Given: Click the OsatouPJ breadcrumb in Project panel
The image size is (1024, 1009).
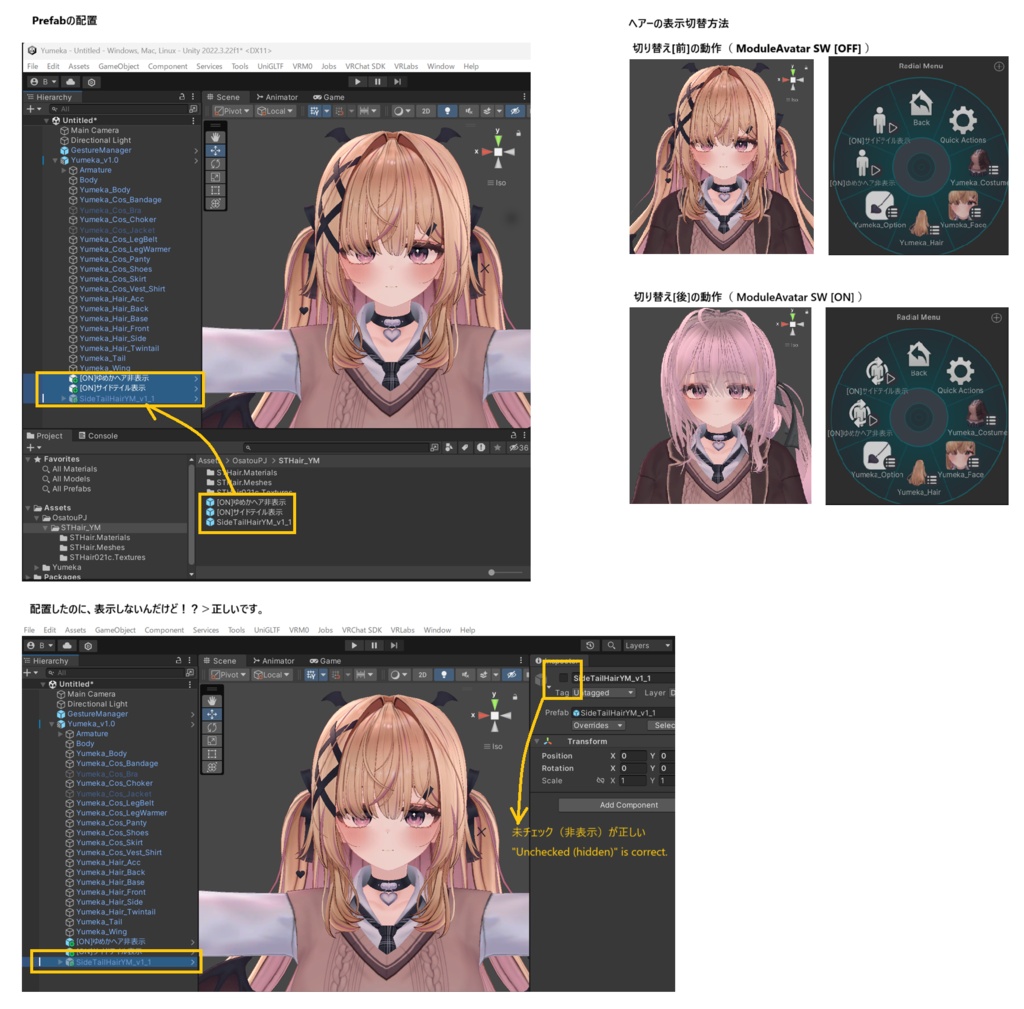Looking at the screenshot, I should (249, 460).
